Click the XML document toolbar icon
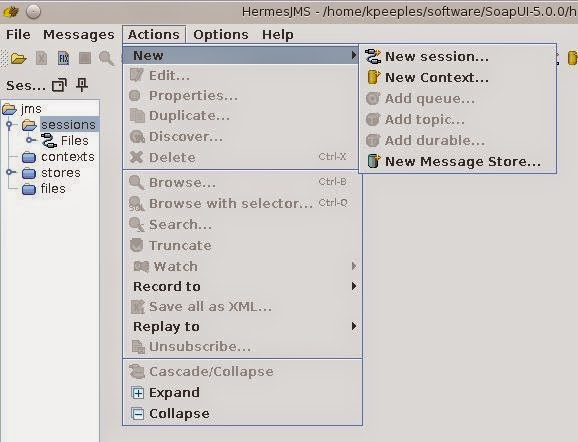The width and height of the screenshot is (578, 442). tap(41, 58)
